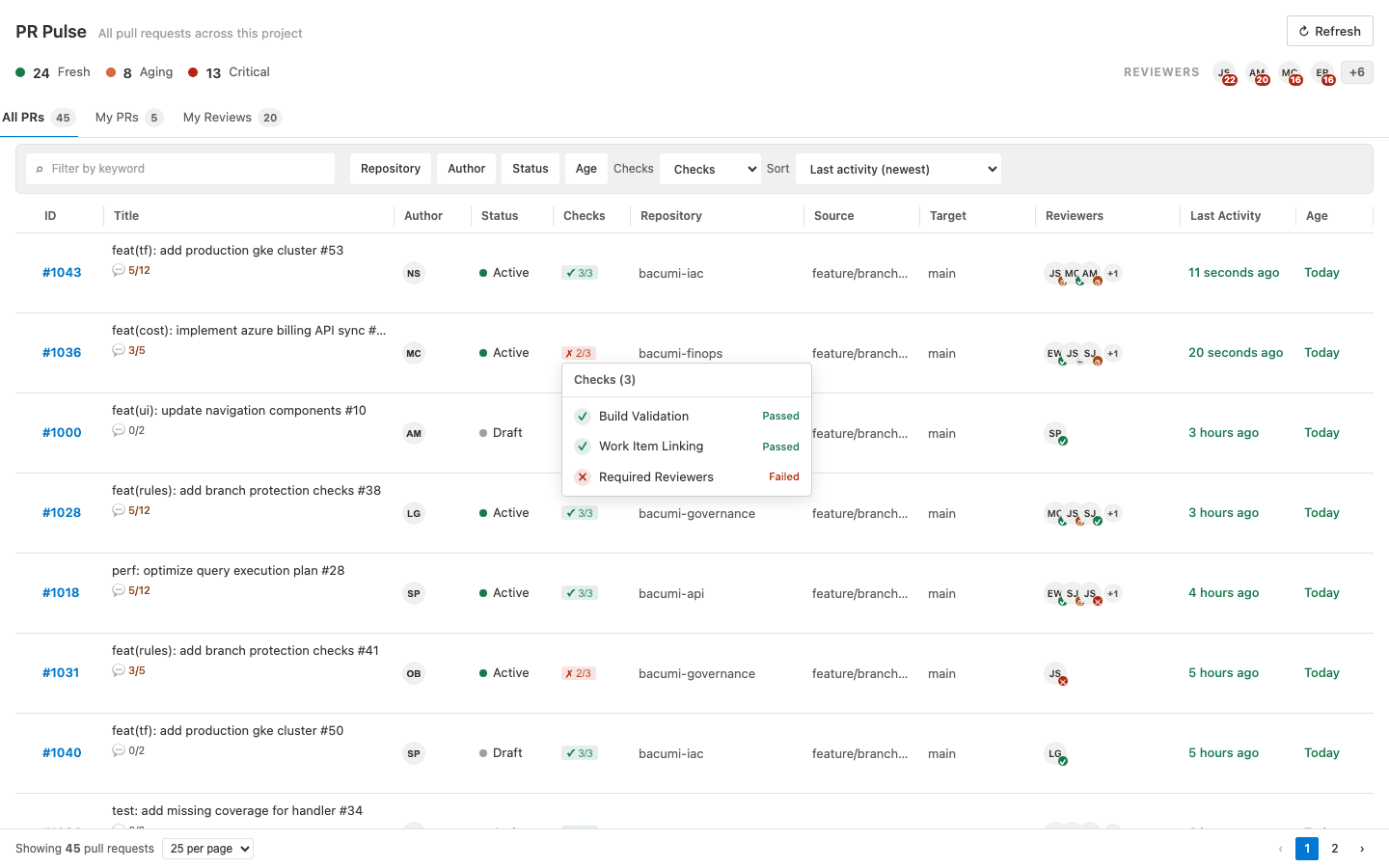This screenshot has height=868, width=1389.
Task: Select the AM reviewer avatar with 20 badge
Action: [x=1258, y=72]
